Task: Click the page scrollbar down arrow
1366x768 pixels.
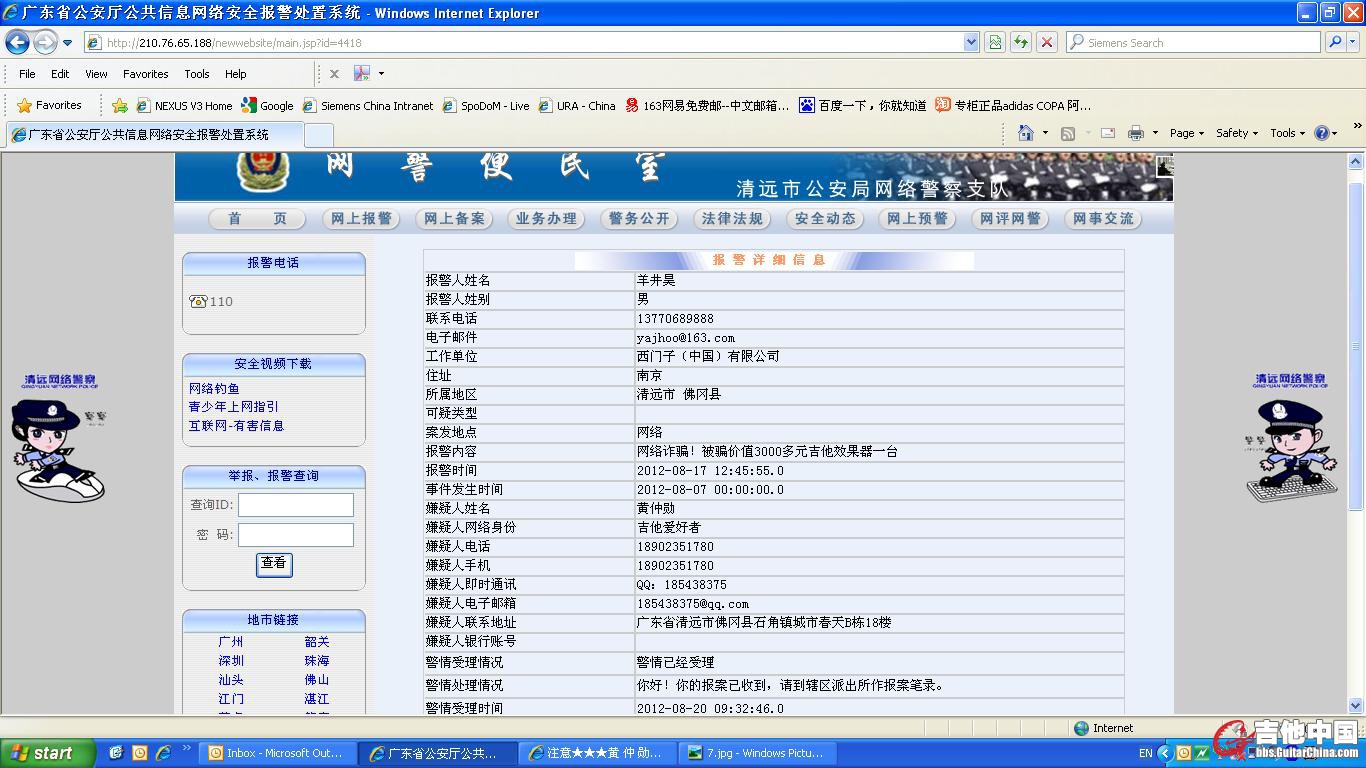Action: [x=1356, y=705]
